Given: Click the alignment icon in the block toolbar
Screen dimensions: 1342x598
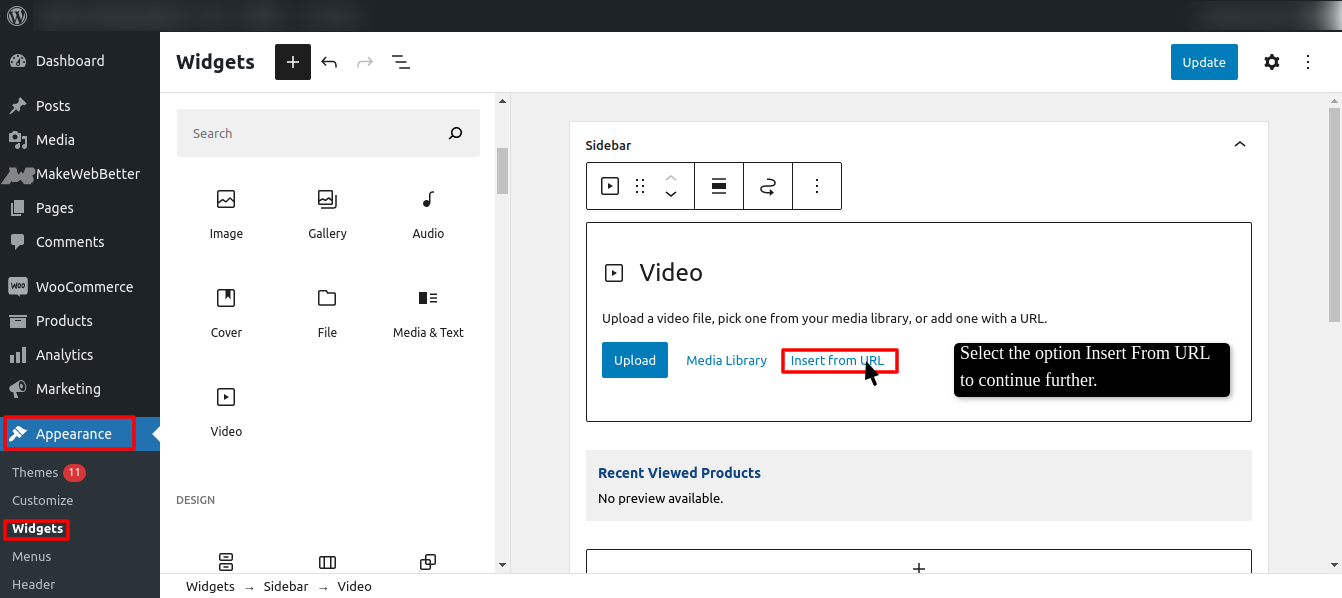Looking at the screenshot, I should point(719,186).
